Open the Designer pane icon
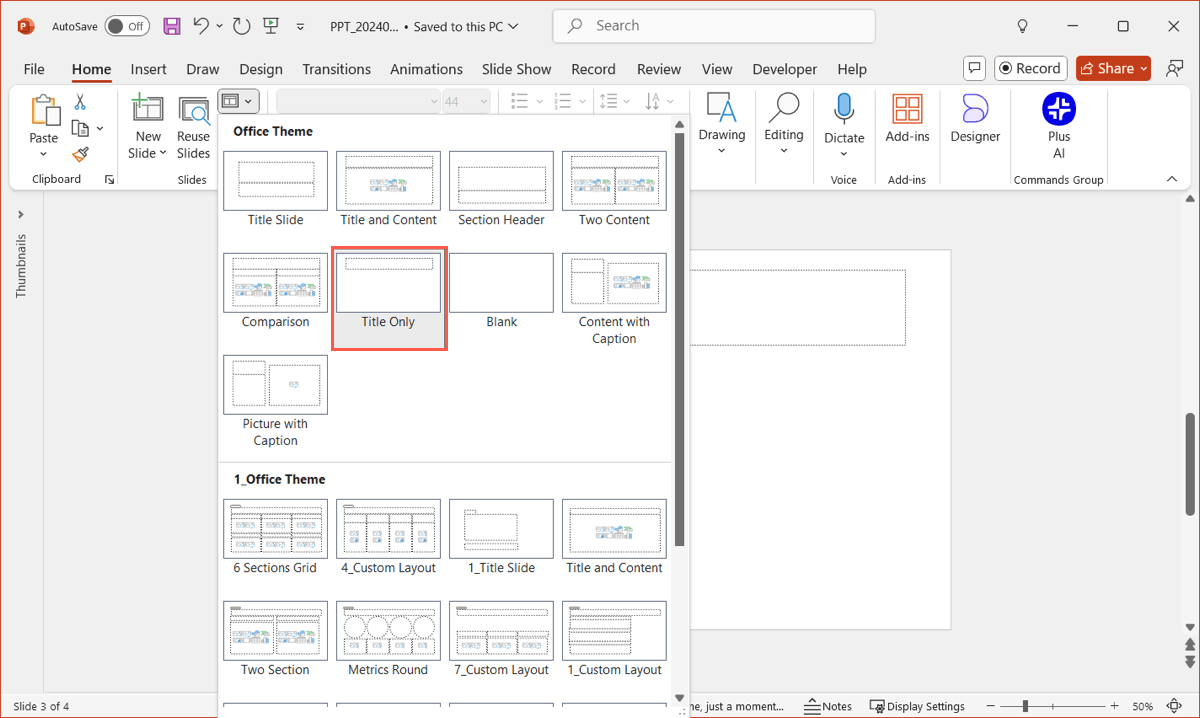This screenshot has width=1200, height=718. [975, 109]
